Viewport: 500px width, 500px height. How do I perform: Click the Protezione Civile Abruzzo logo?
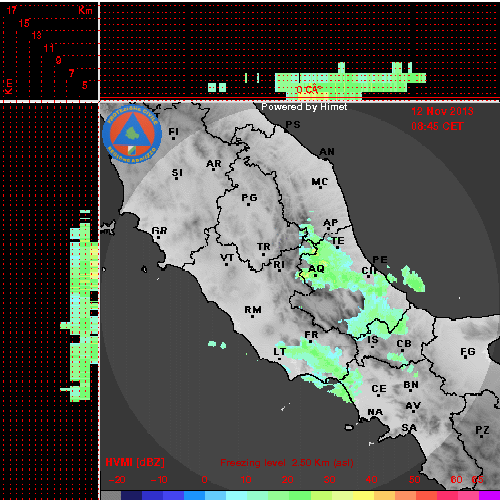click(132, 134)
